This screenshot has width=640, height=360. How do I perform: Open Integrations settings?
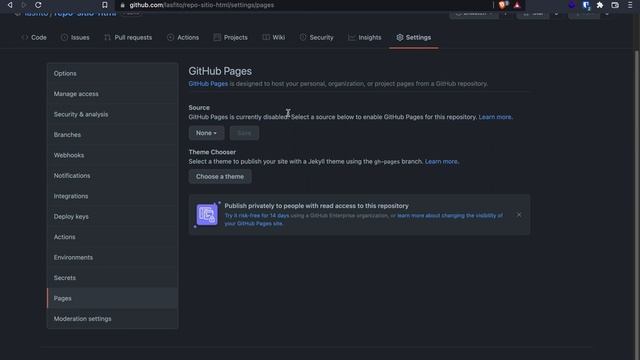pos(112,196)
